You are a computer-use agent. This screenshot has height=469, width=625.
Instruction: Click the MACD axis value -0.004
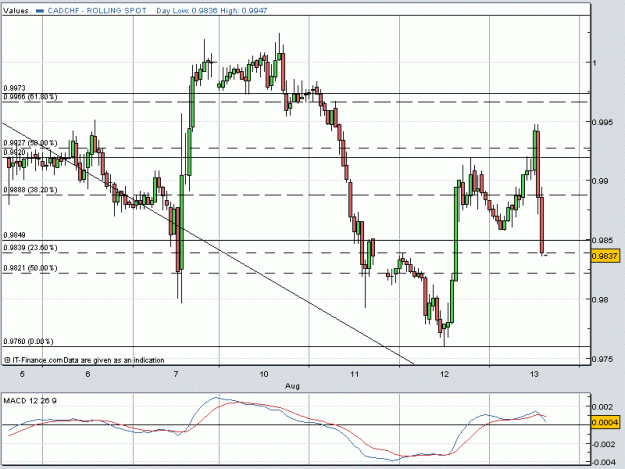[x=603, y=462]
